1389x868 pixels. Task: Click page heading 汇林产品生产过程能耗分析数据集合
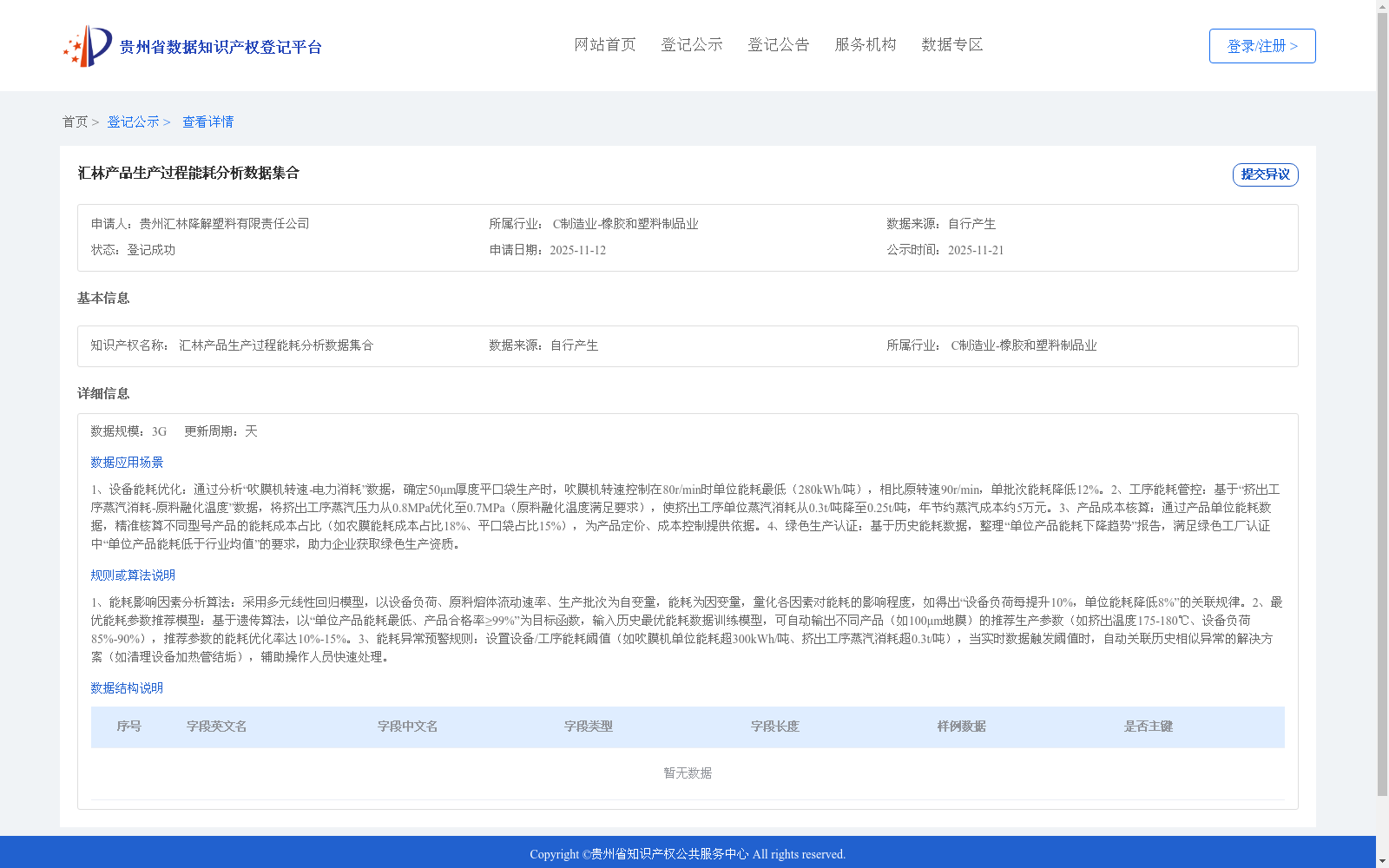(188, 173)
